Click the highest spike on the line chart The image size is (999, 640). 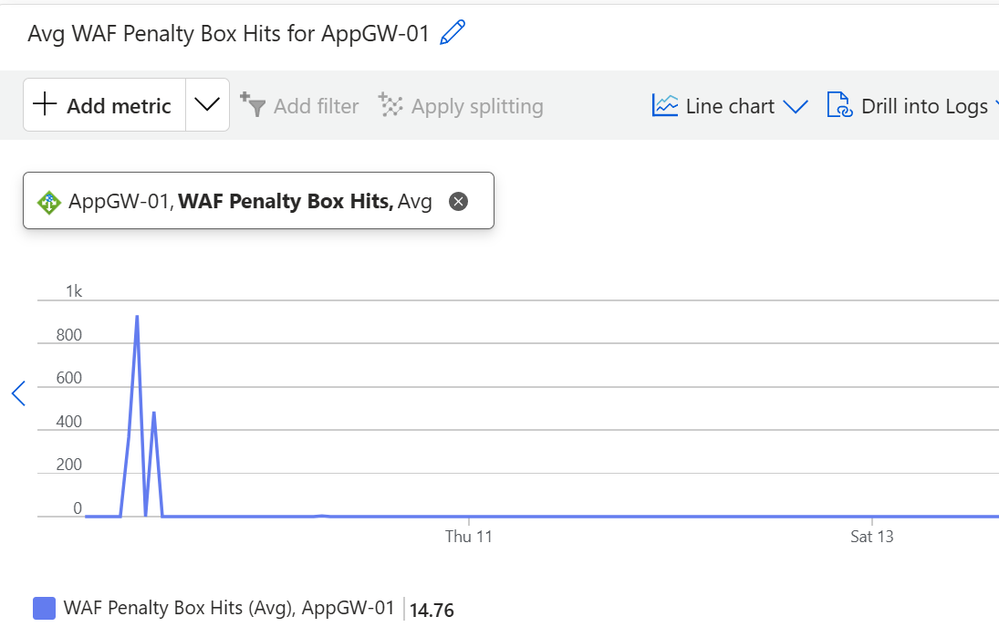(x=137, y=318)
